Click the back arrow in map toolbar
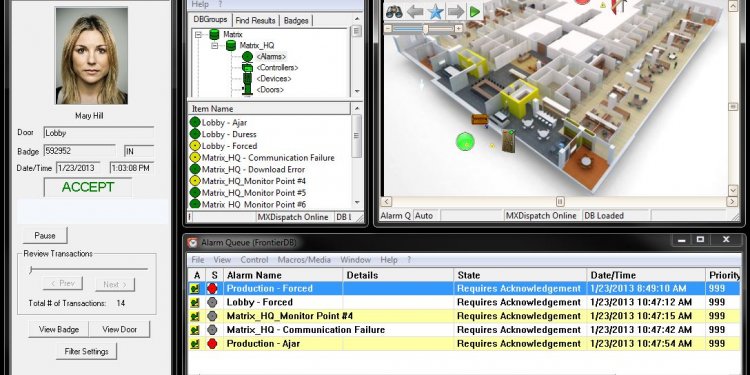750x375 pixels. pyautogui.click(x=415, y=11)
